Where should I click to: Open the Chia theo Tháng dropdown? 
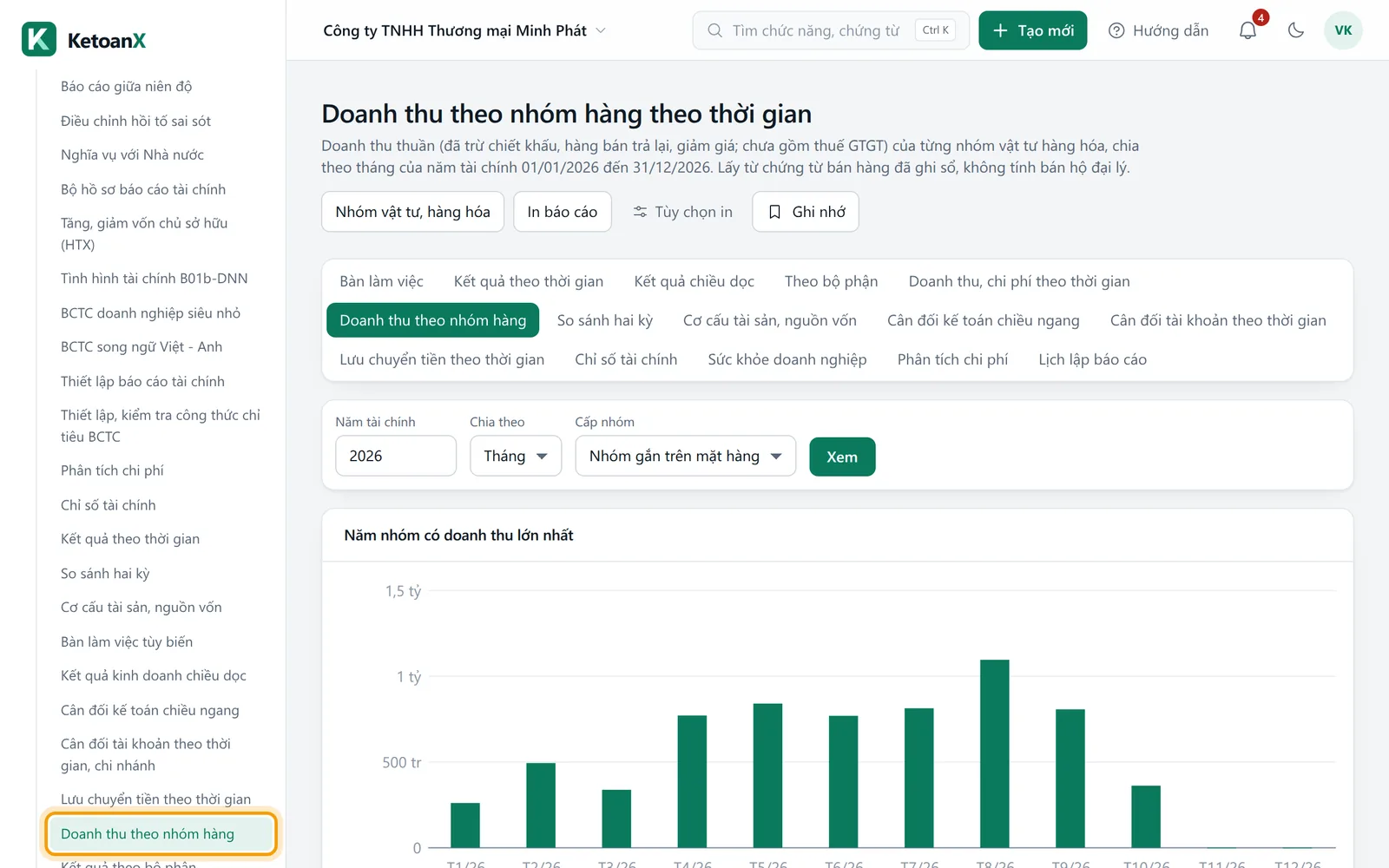click(516, 456)
